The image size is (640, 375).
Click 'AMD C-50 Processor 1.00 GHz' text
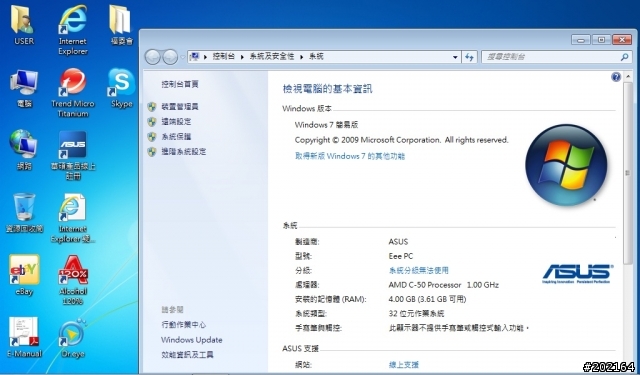click(x=444, y=285)
